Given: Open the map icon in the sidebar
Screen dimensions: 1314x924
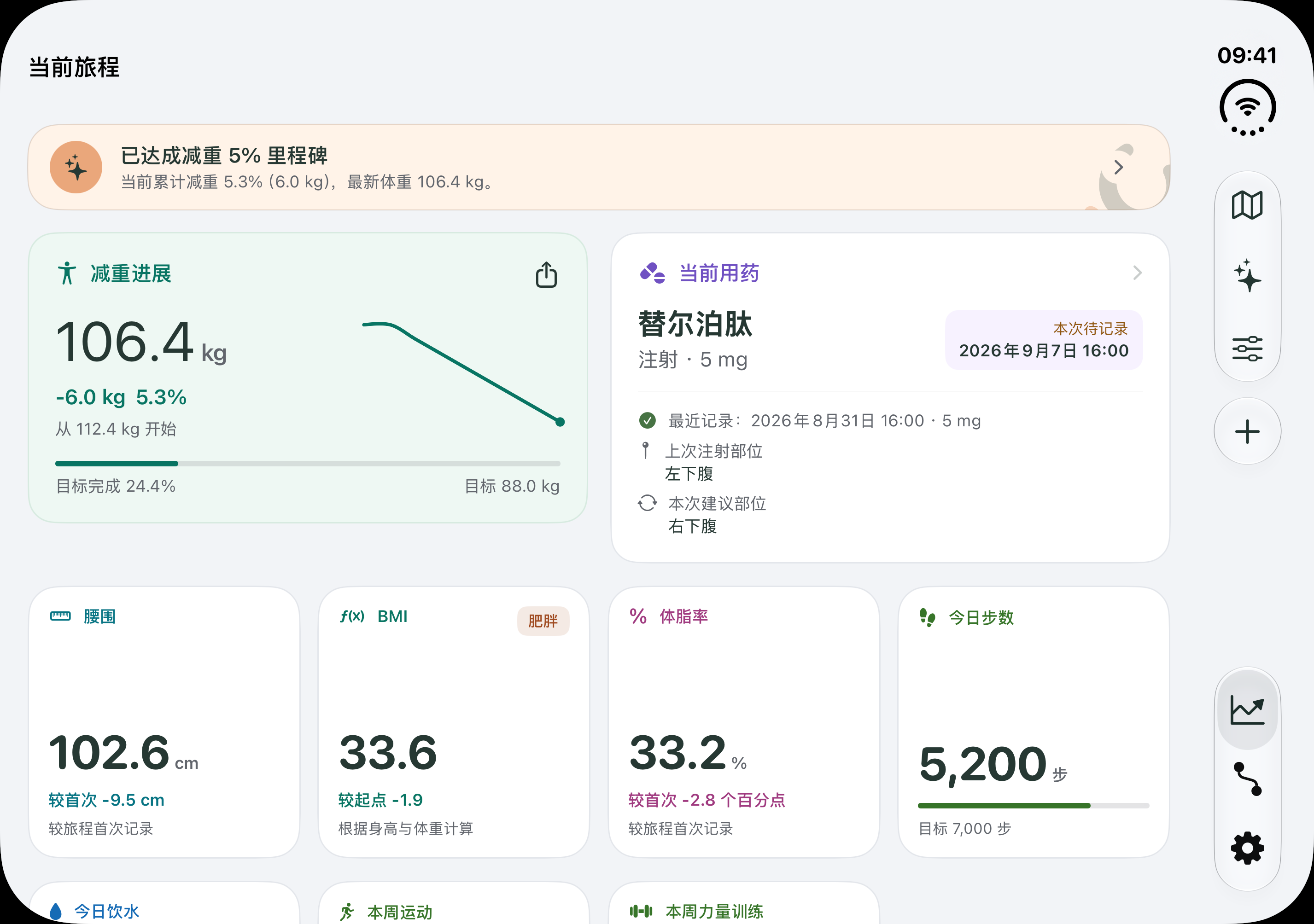Looking at the screenshot, I should click(1247, 205).
